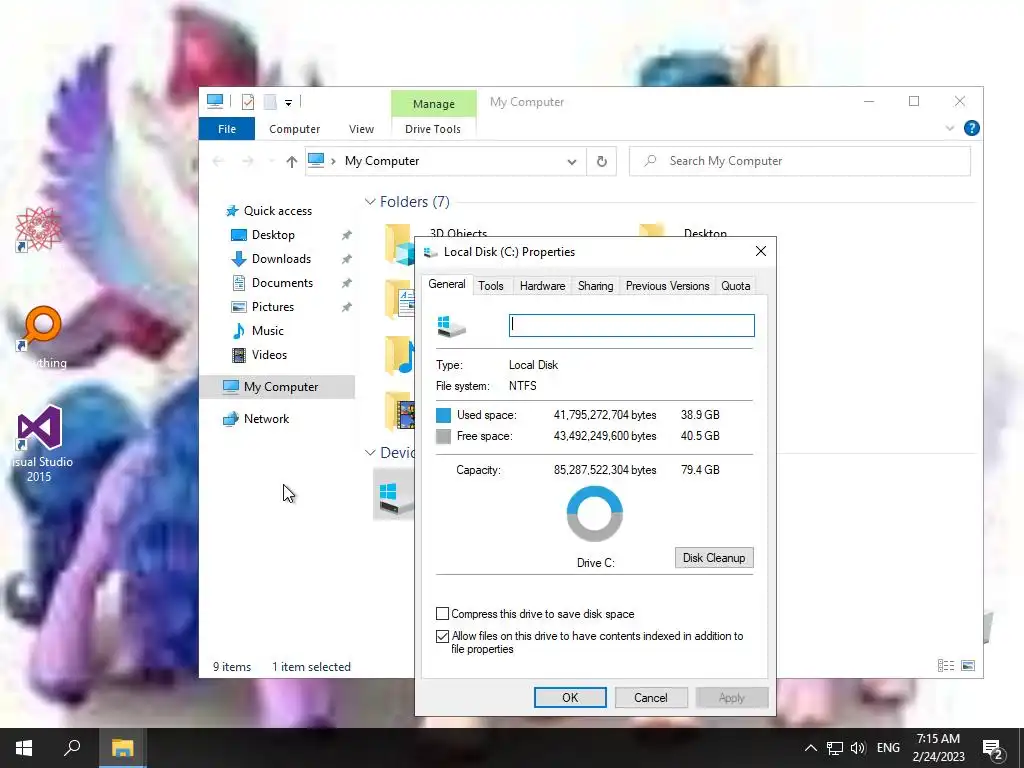Show hidden system tray icons

click(x=810, y=748)
